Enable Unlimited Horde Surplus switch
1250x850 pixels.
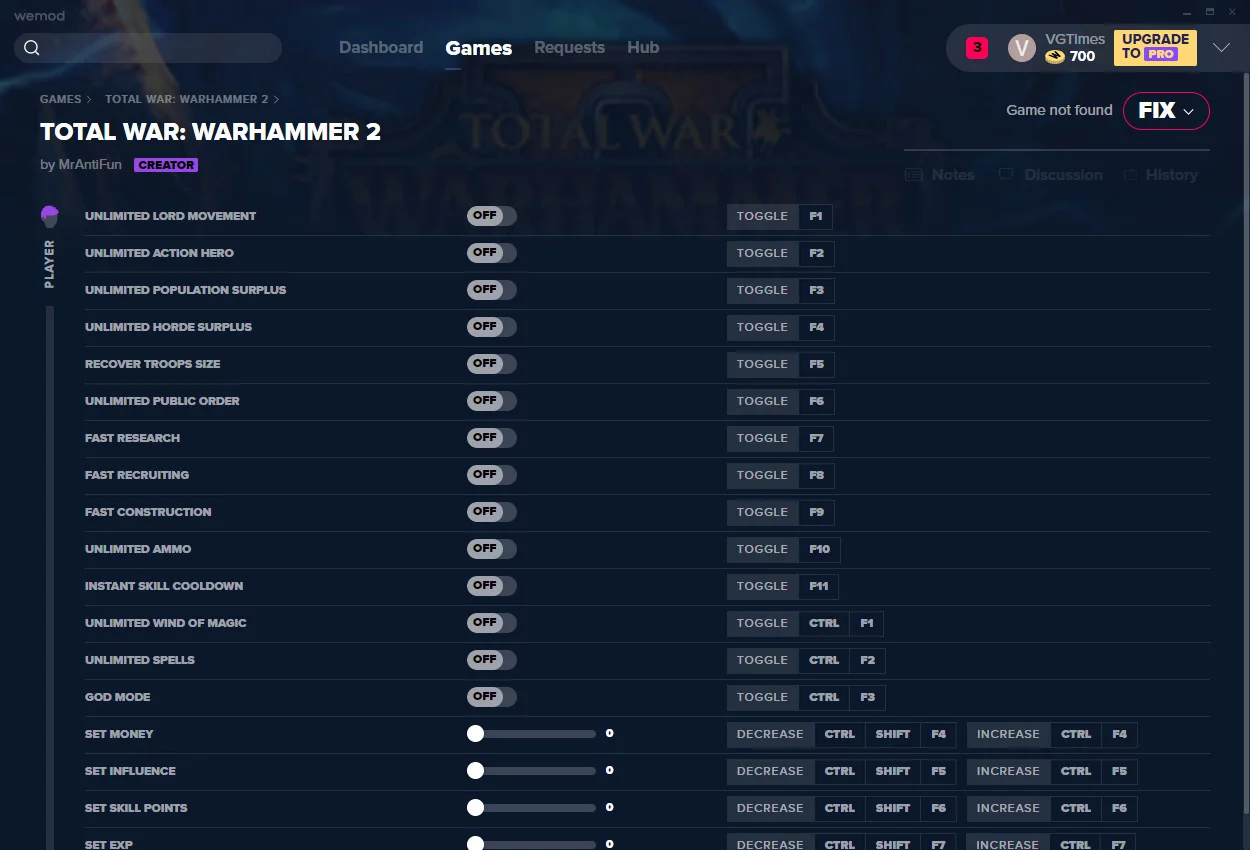[x=492, y=327]
